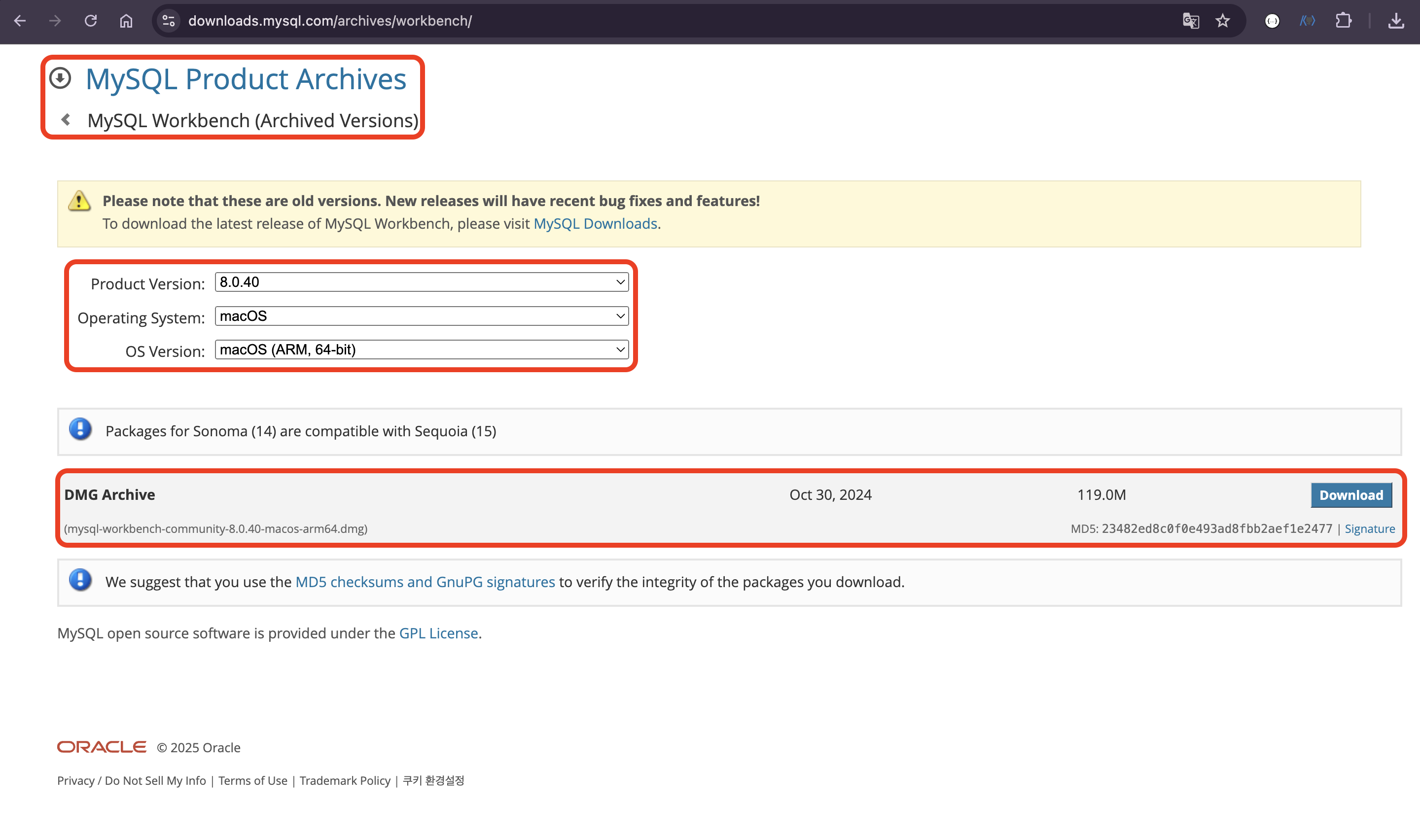Open site information icon in address bar
Screen dimensions: 1420x840
[168, 21]
